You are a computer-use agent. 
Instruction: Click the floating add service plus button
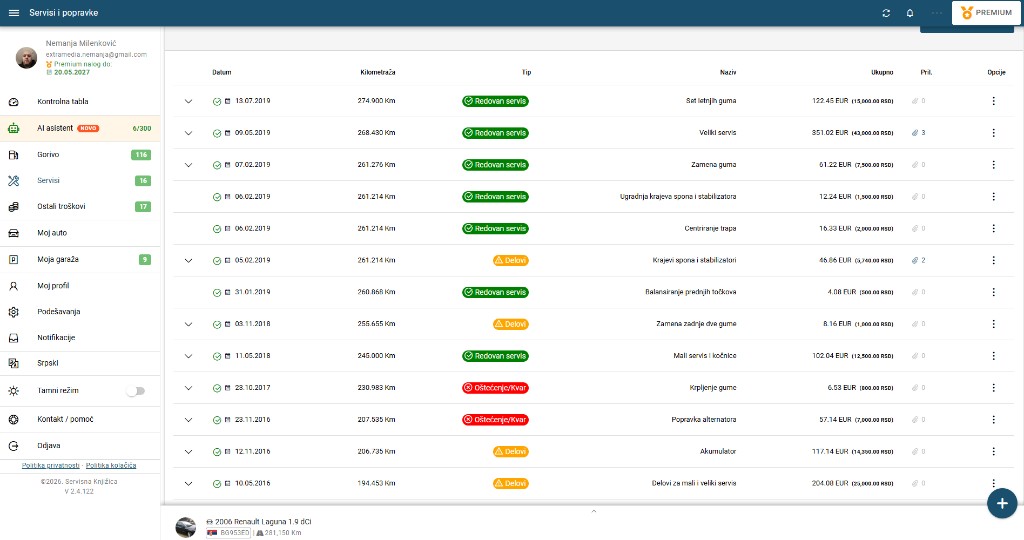tap(1001, 503)
